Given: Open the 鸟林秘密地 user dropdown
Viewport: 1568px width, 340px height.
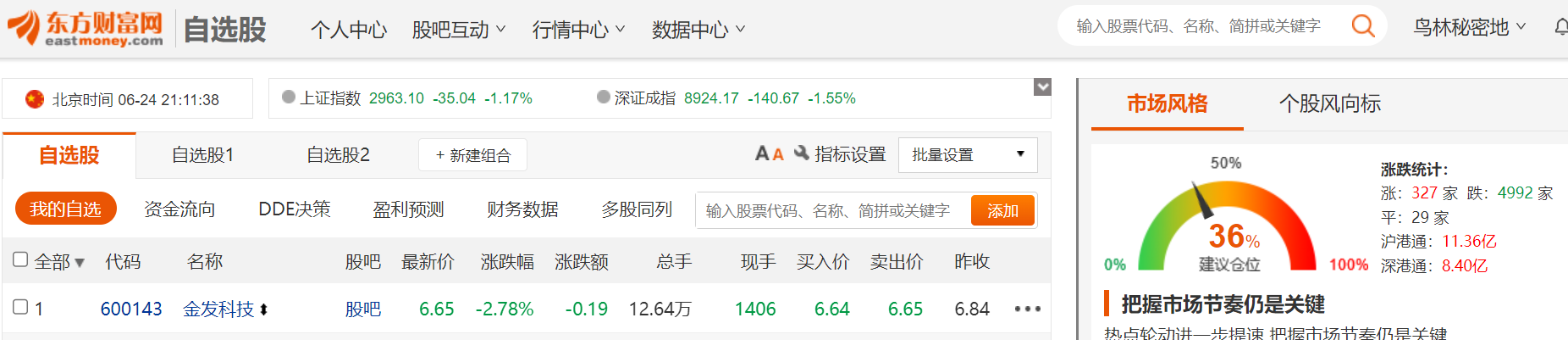Looking at the screenshot, I should [1470, 27].
